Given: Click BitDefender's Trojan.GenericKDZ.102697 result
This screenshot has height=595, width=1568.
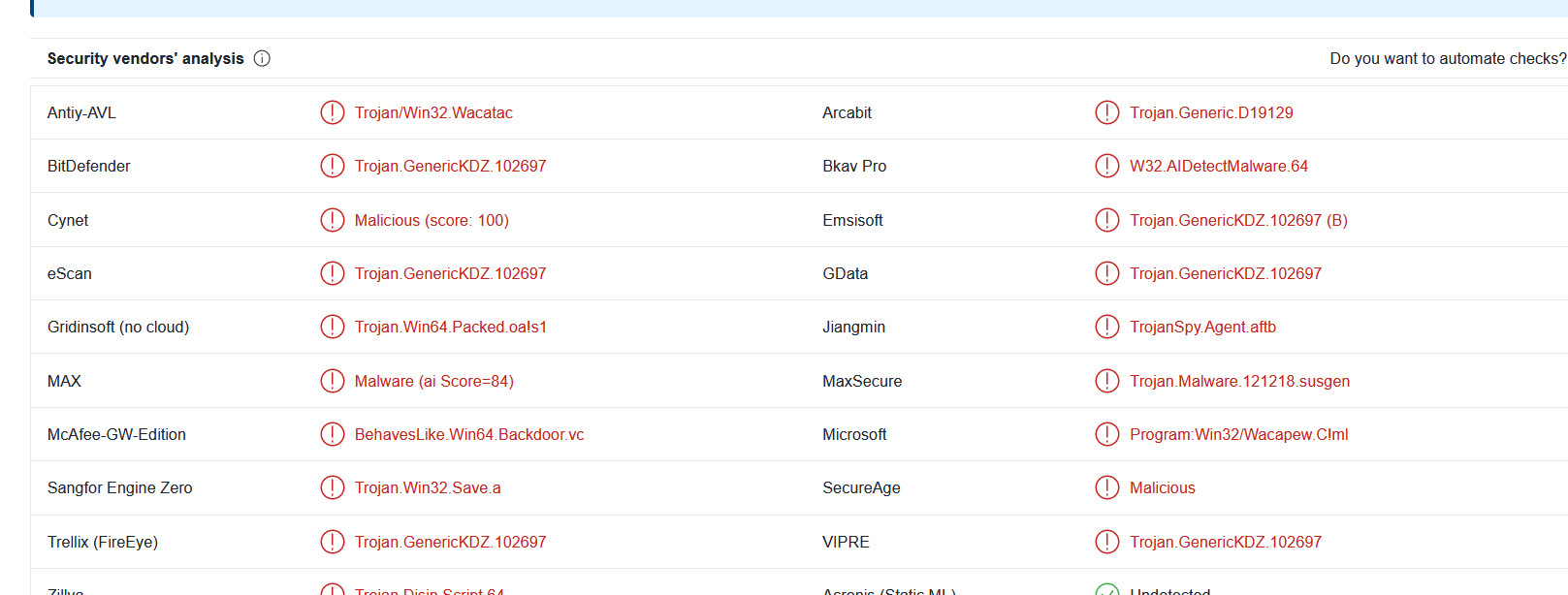Looking at the screenshot, I should coord(450,166).
